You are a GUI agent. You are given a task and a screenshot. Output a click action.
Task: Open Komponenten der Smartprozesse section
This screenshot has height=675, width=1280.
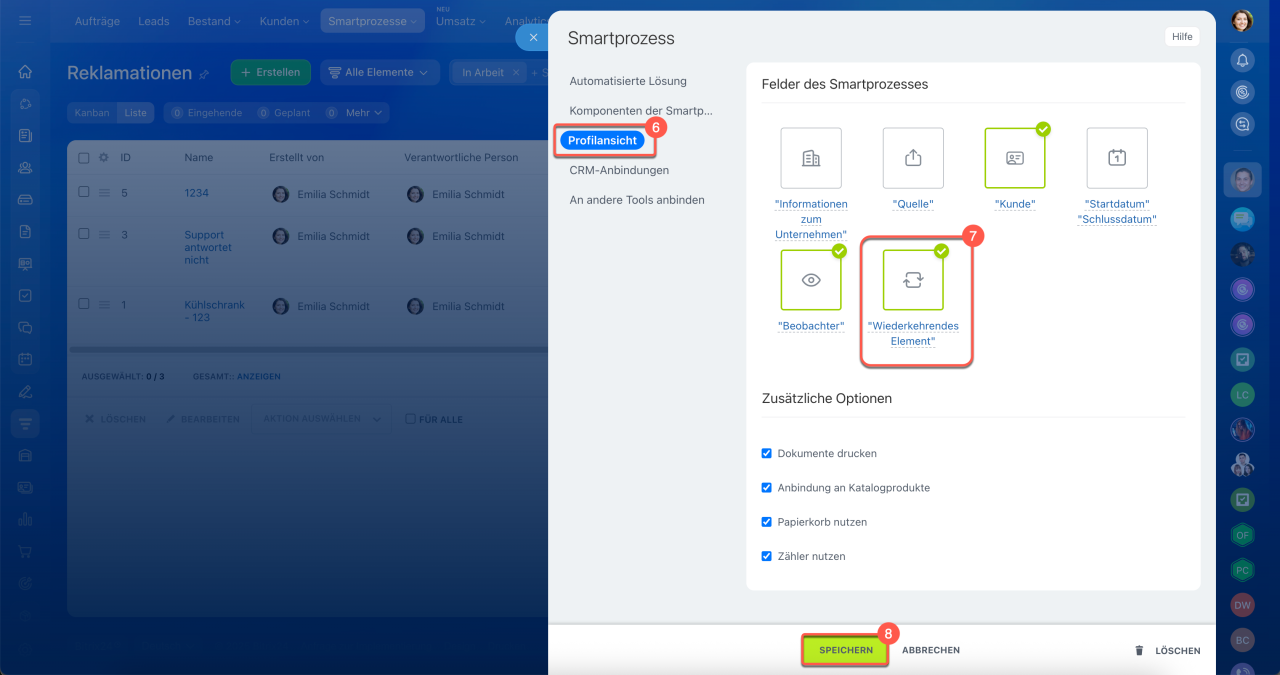[641, 111]
